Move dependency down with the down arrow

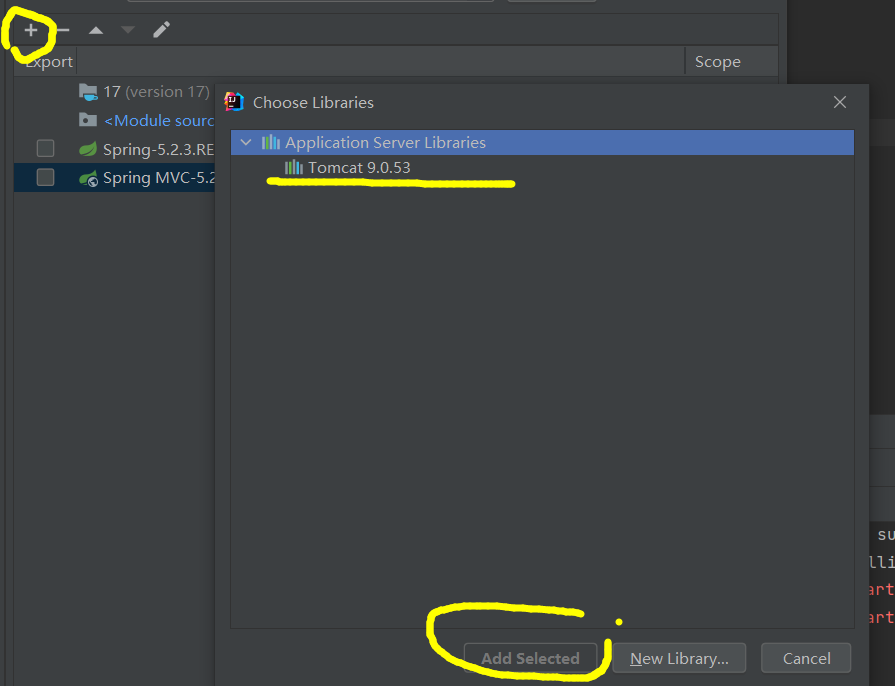(128, 30)
